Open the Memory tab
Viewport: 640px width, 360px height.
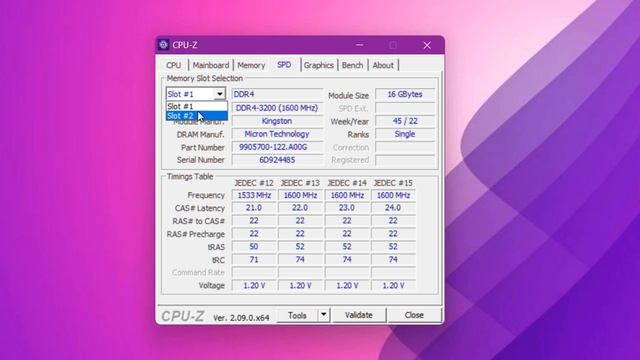[251, 65]
